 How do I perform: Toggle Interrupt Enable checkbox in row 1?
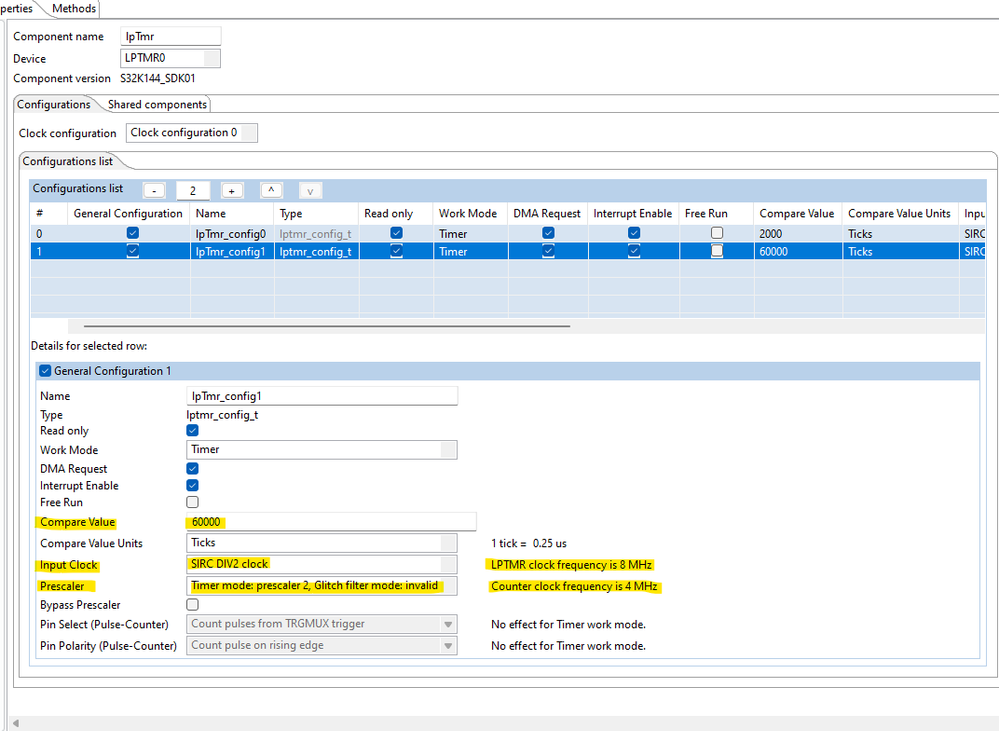pos(634,251)
